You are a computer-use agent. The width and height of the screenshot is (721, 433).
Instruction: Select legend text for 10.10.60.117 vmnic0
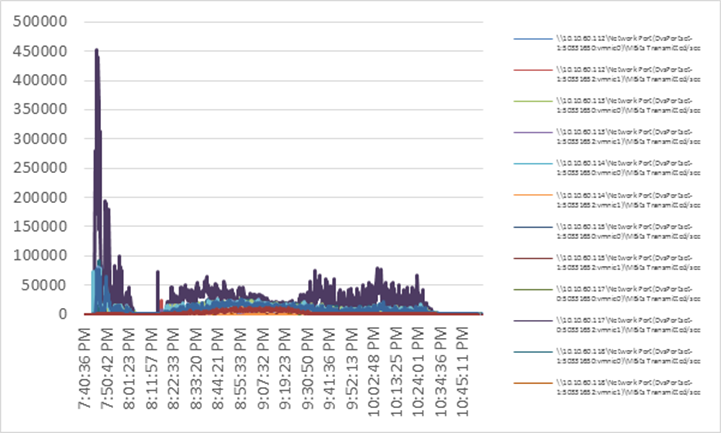click(628, 294)
